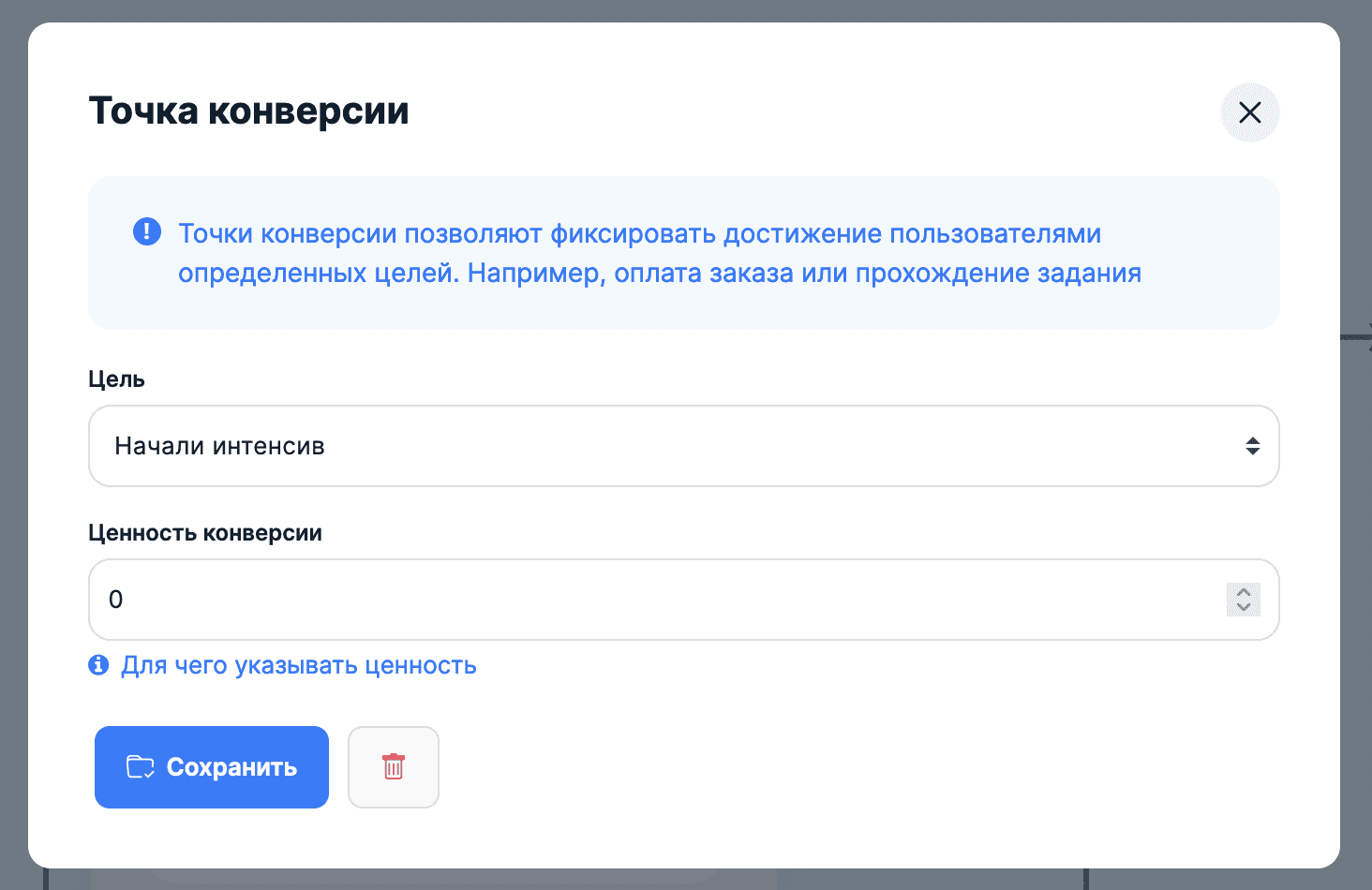Click the double-chevron icon in goal selector

(x=1252, y=446)
